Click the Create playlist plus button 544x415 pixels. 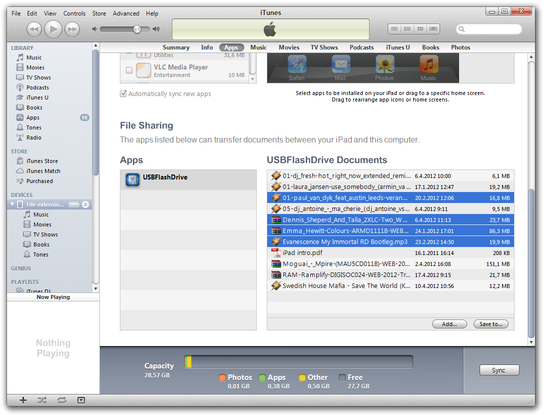[x=23, y=400]
